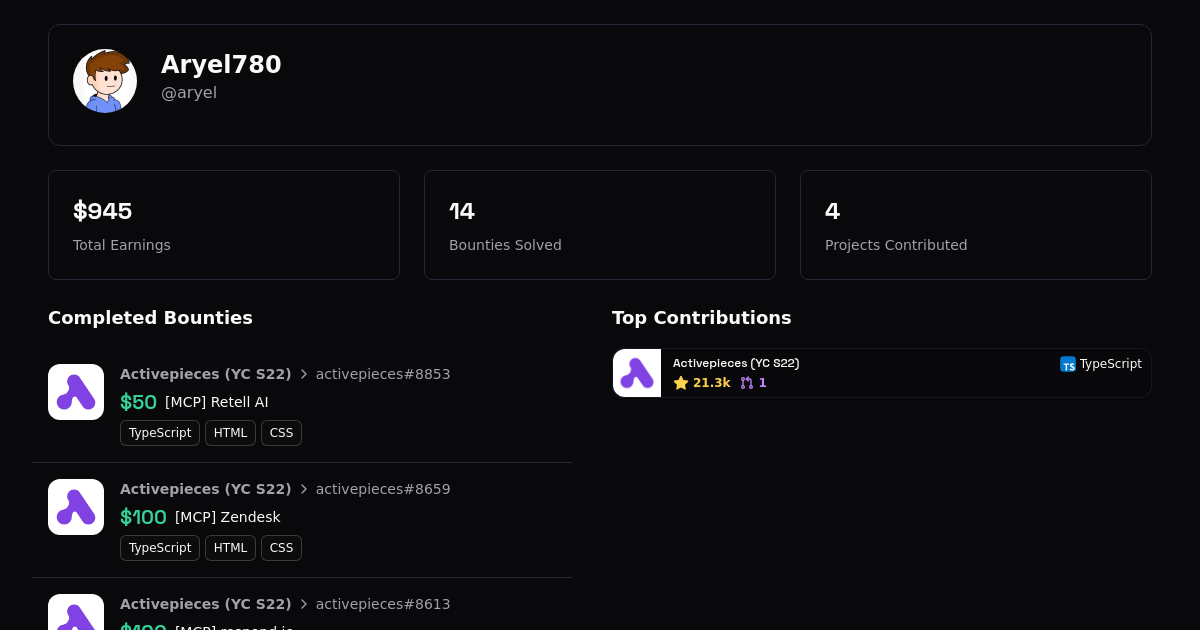
Task: Click the Projects Contributed card
Action: (x=976, y=225)
